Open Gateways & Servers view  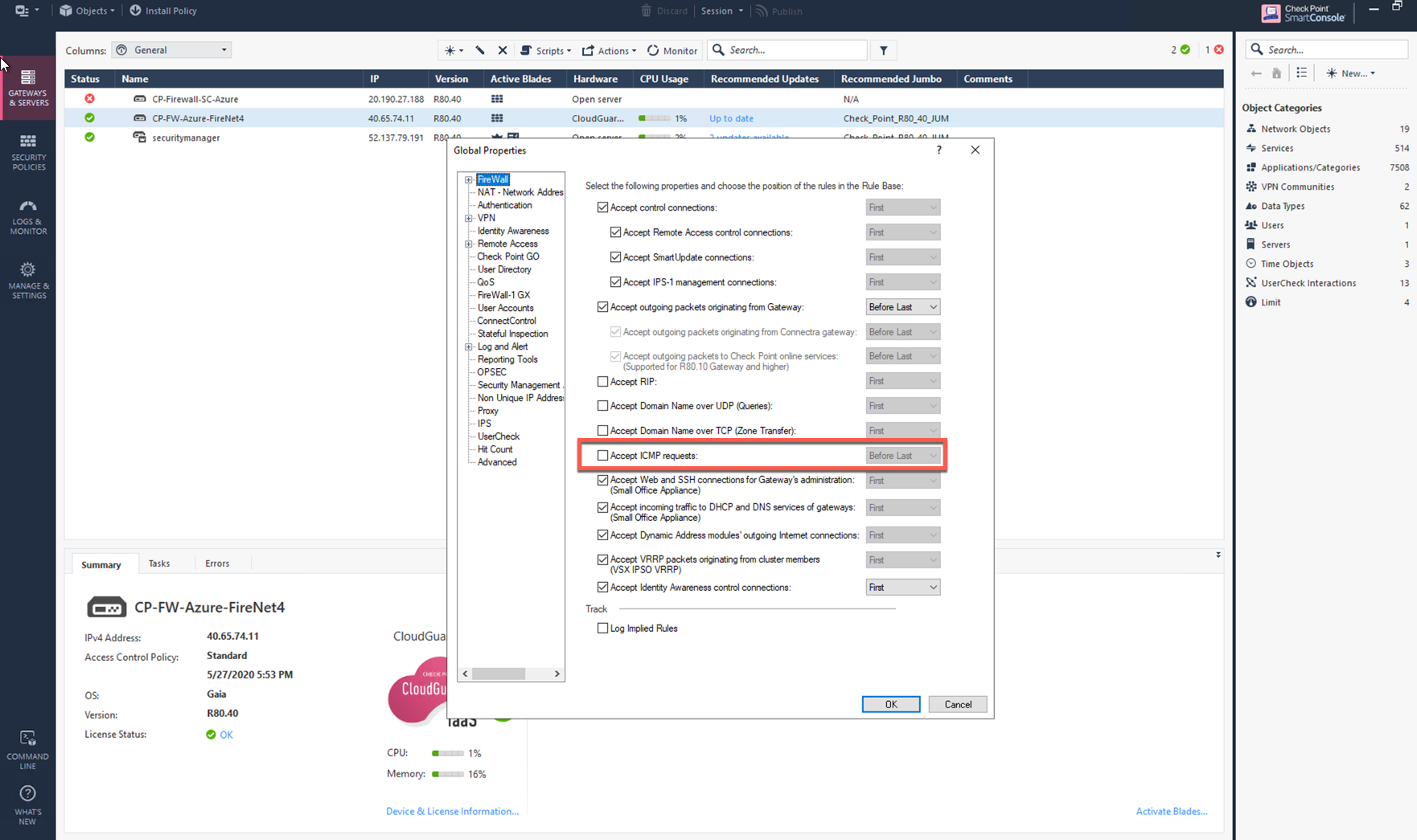tap(28, 87)
